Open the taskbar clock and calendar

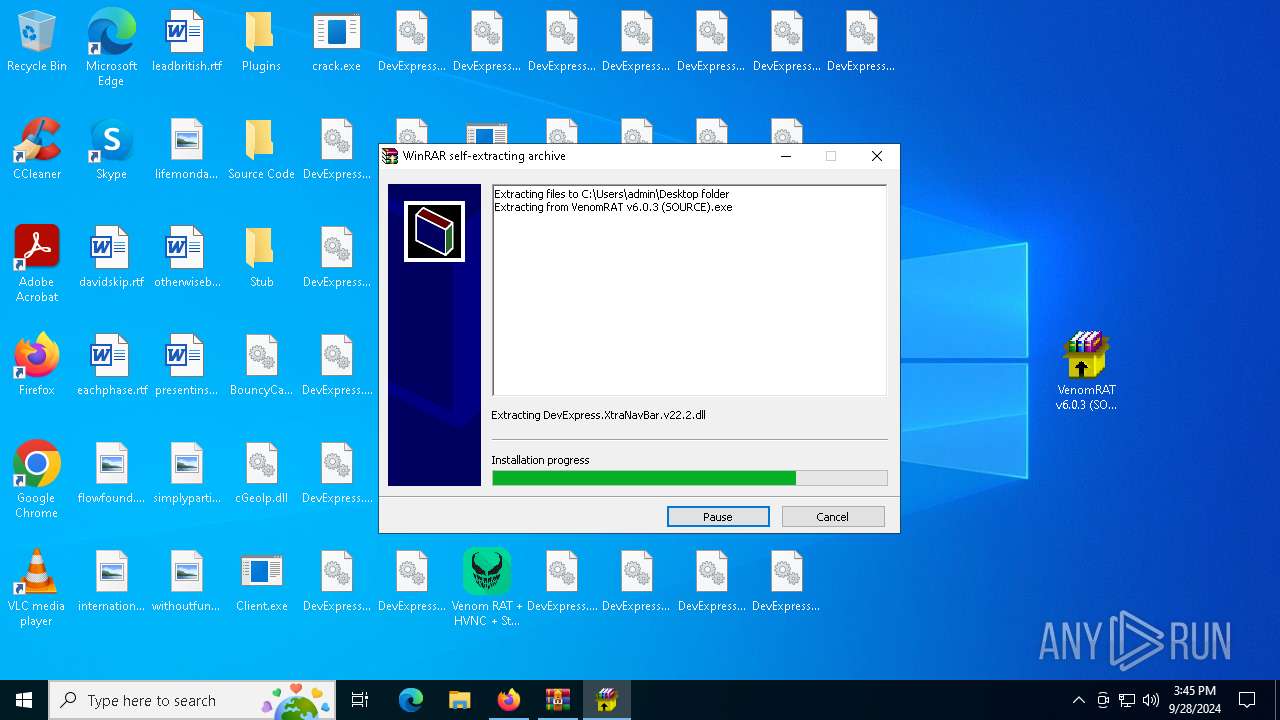1195,700
